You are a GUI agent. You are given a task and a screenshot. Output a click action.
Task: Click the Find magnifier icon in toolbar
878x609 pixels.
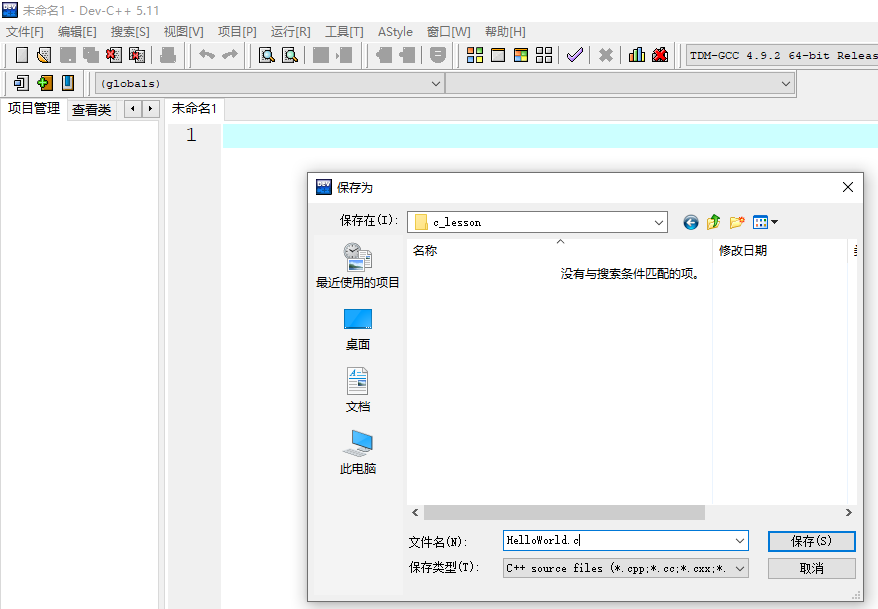coord(266,55)
